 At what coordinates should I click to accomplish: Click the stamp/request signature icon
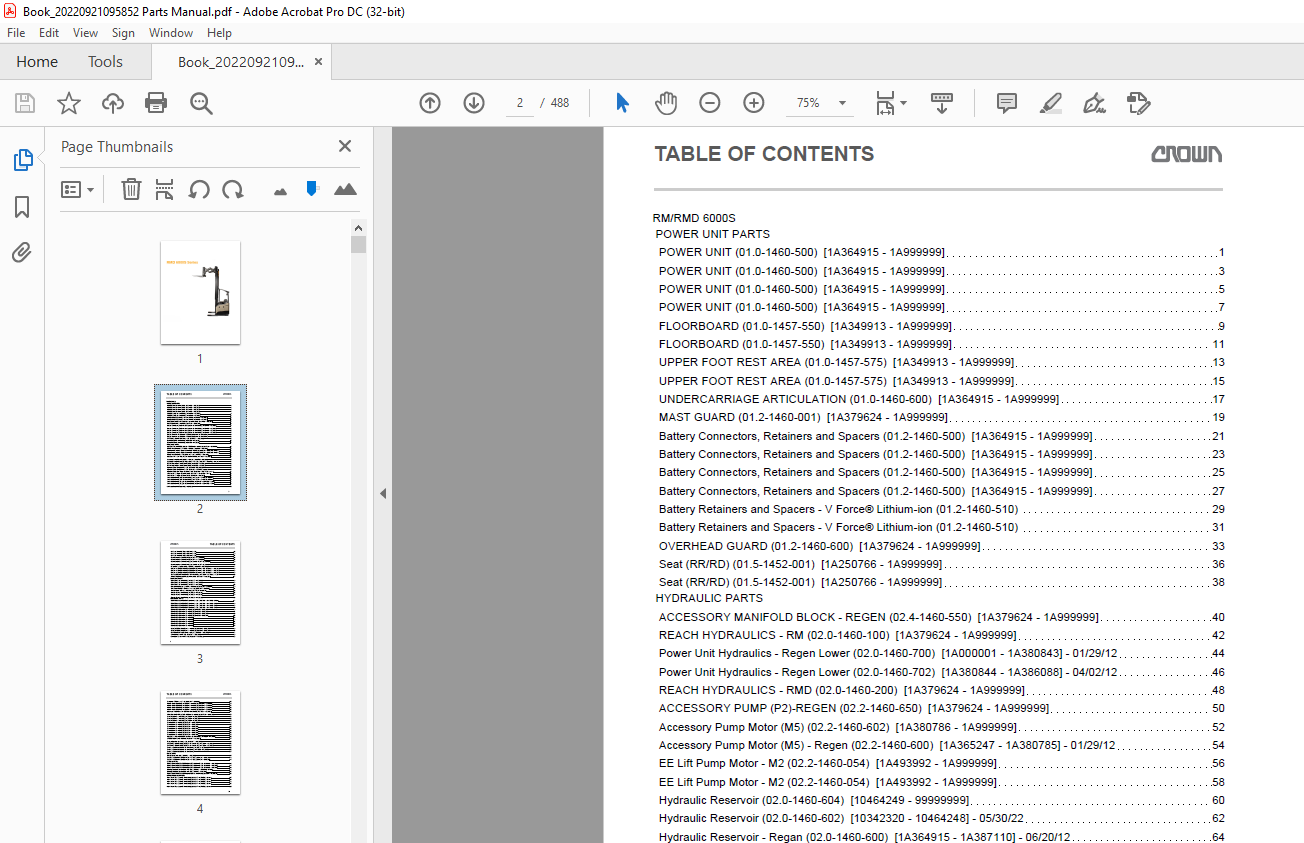point(1139,103)
